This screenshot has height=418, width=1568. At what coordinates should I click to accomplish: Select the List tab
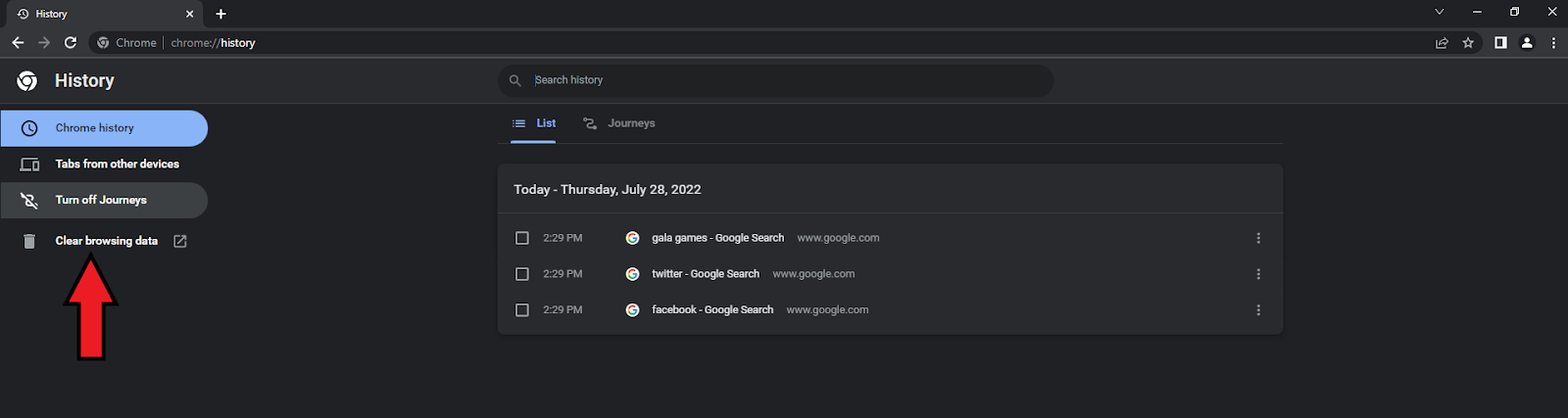pyautogui.click(x=533, y=123)
